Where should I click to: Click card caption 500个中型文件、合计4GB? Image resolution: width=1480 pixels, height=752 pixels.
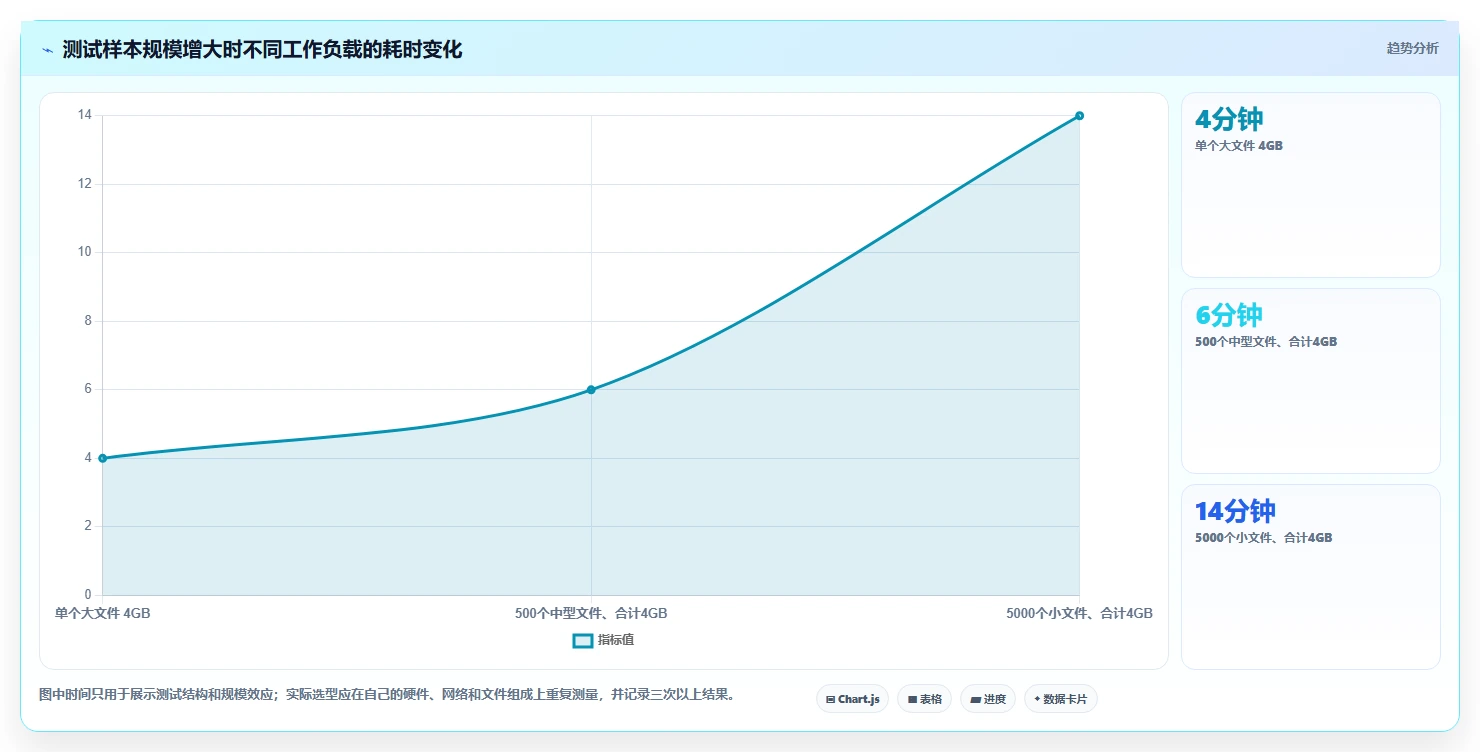(1265, 341)
